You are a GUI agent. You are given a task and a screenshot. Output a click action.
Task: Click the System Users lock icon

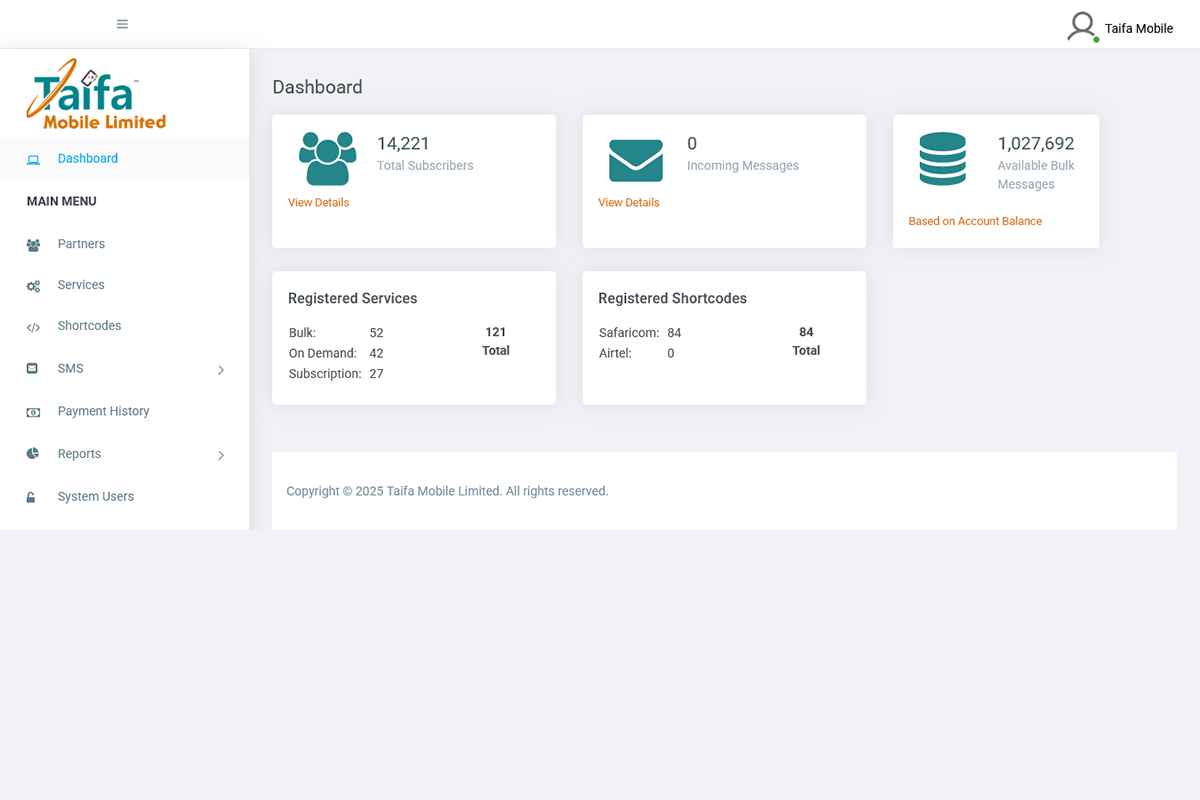pyautogui.click(x=34, y=496)
